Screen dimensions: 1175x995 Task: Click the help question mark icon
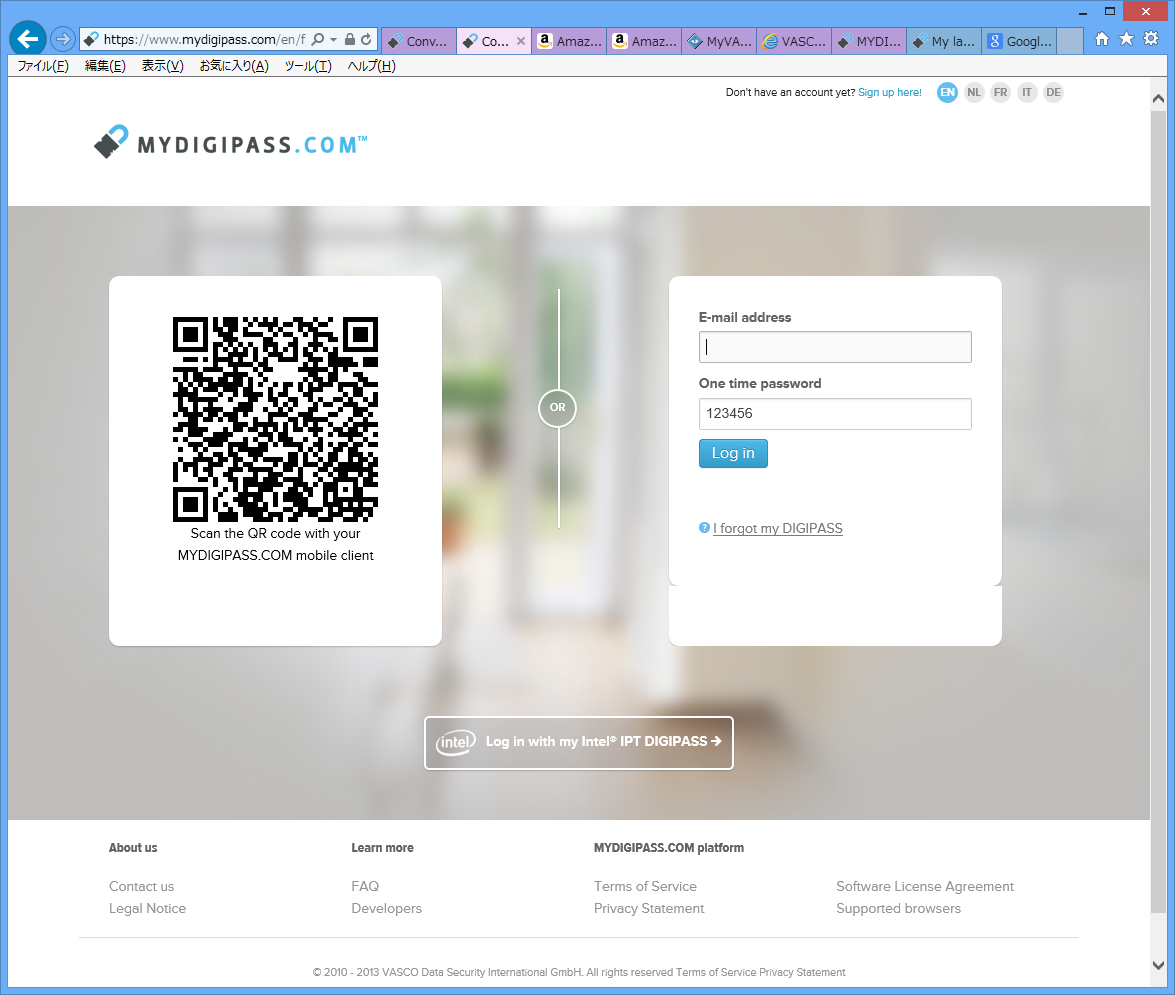pos(704,527)
